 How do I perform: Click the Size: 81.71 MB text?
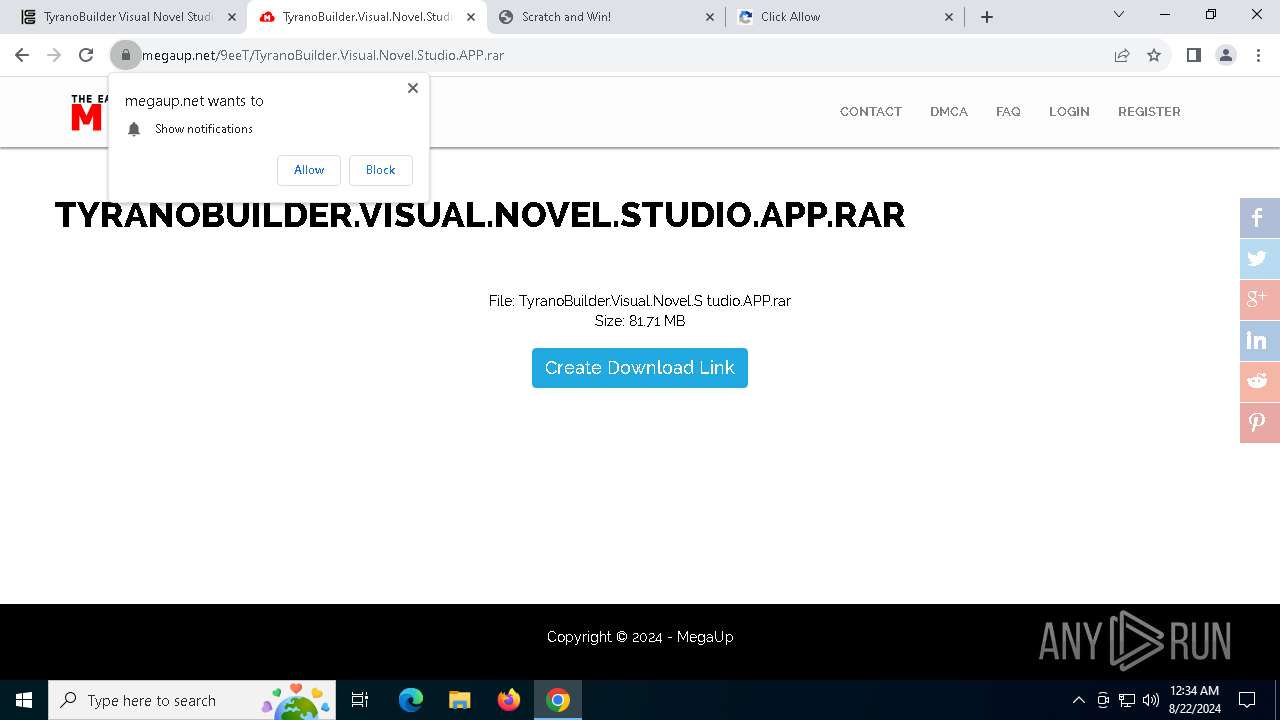click(x=640, y=321)
